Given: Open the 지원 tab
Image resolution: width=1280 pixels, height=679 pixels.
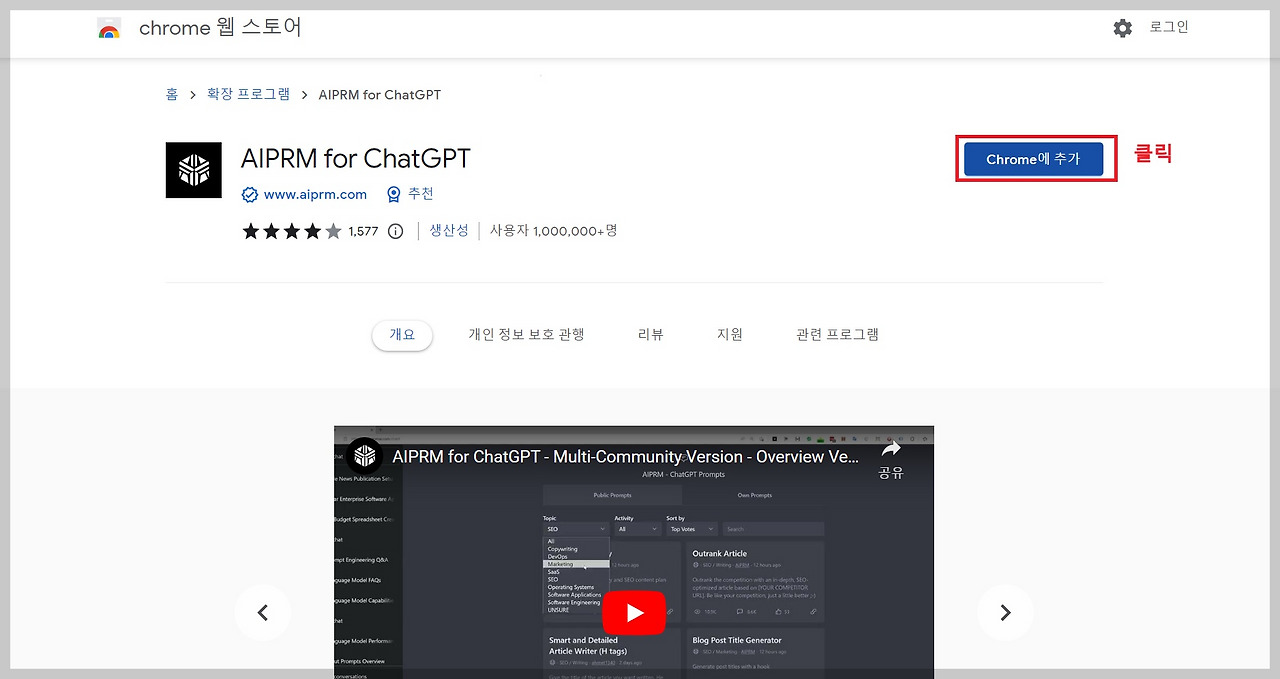Looking at the screenshot, I should [730, 335].
